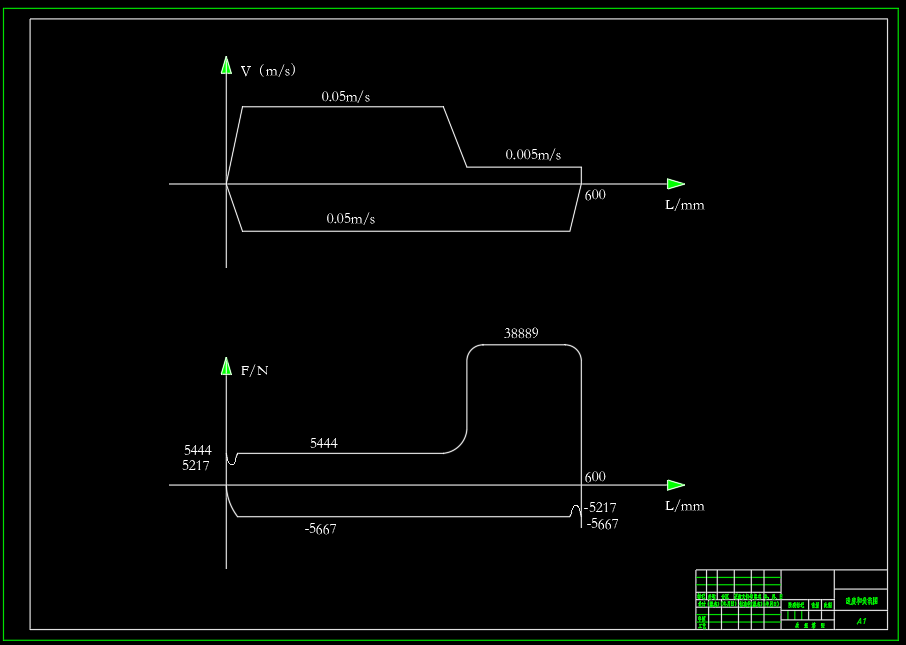The width and height of the screenshot is (906, 645).
Task: Select the green drawing title text in the title block
Action: 861,601
